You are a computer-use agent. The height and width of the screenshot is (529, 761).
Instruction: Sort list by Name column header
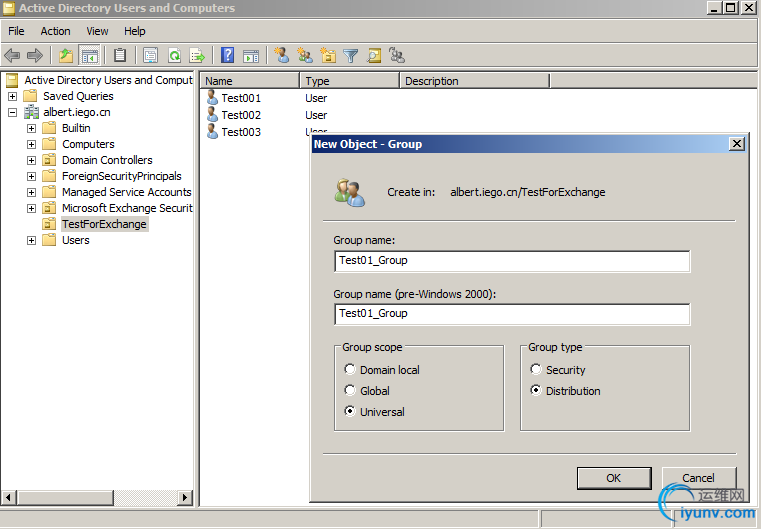click(249, 81)
